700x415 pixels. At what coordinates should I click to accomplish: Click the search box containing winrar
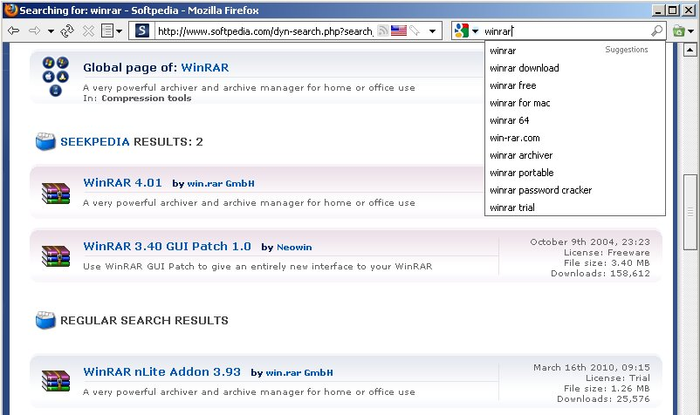click(566, 31)
